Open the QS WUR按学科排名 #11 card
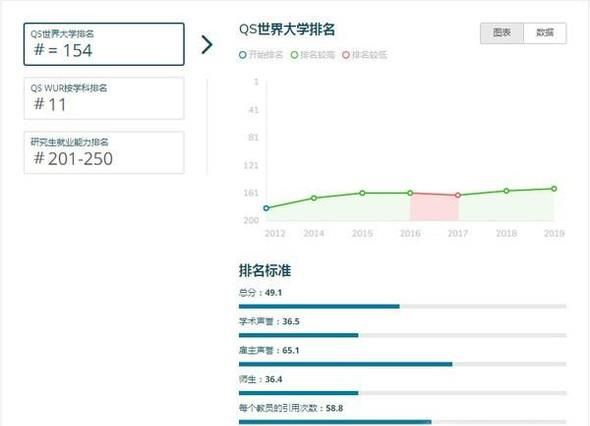 [104, 99]
